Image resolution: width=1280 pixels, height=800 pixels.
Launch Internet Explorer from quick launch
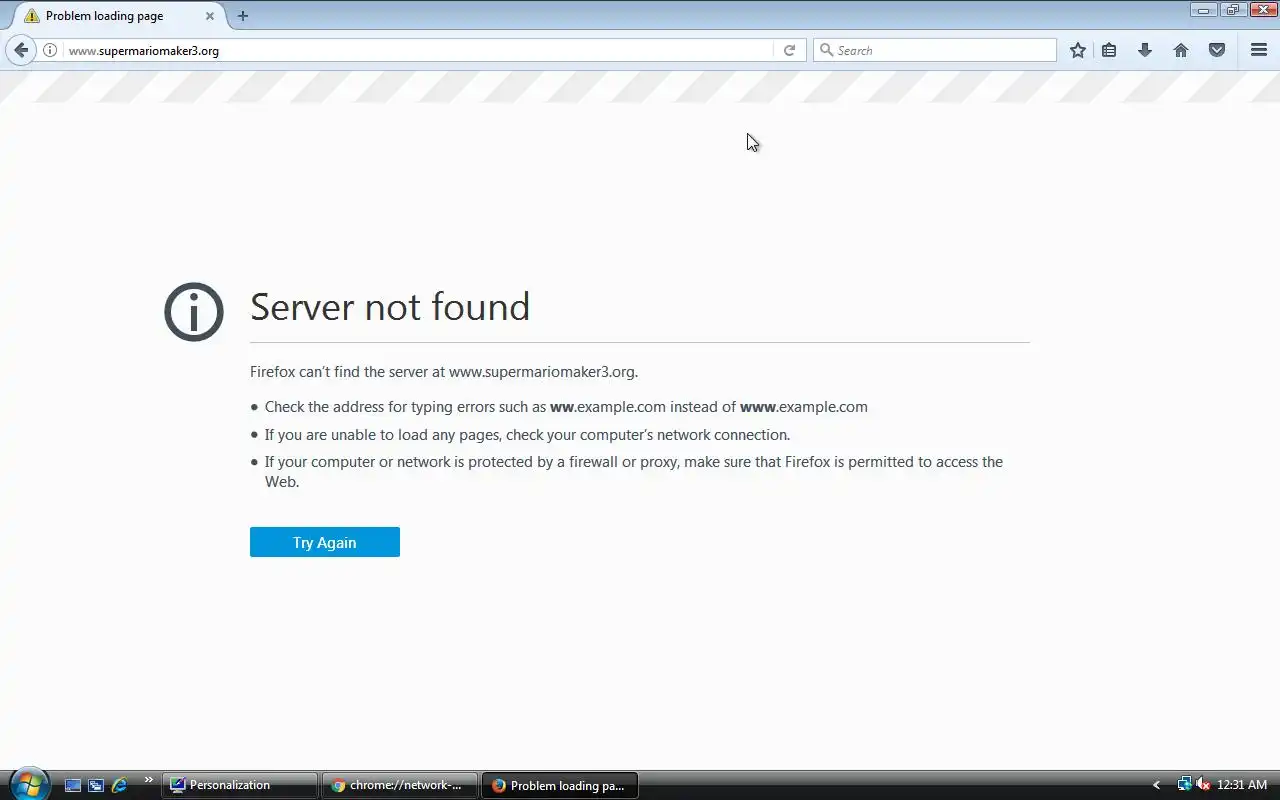tap(119, 785)
